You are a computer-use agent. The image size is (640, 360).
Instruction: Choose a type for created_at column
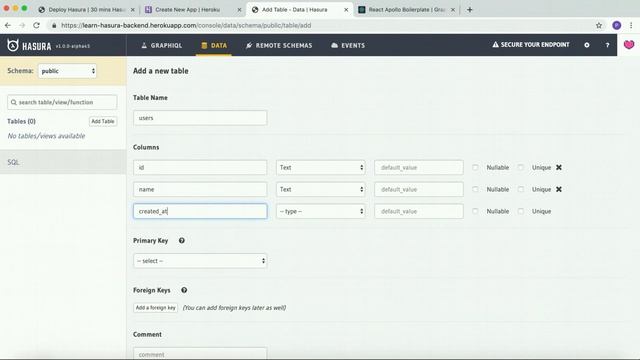320,211
